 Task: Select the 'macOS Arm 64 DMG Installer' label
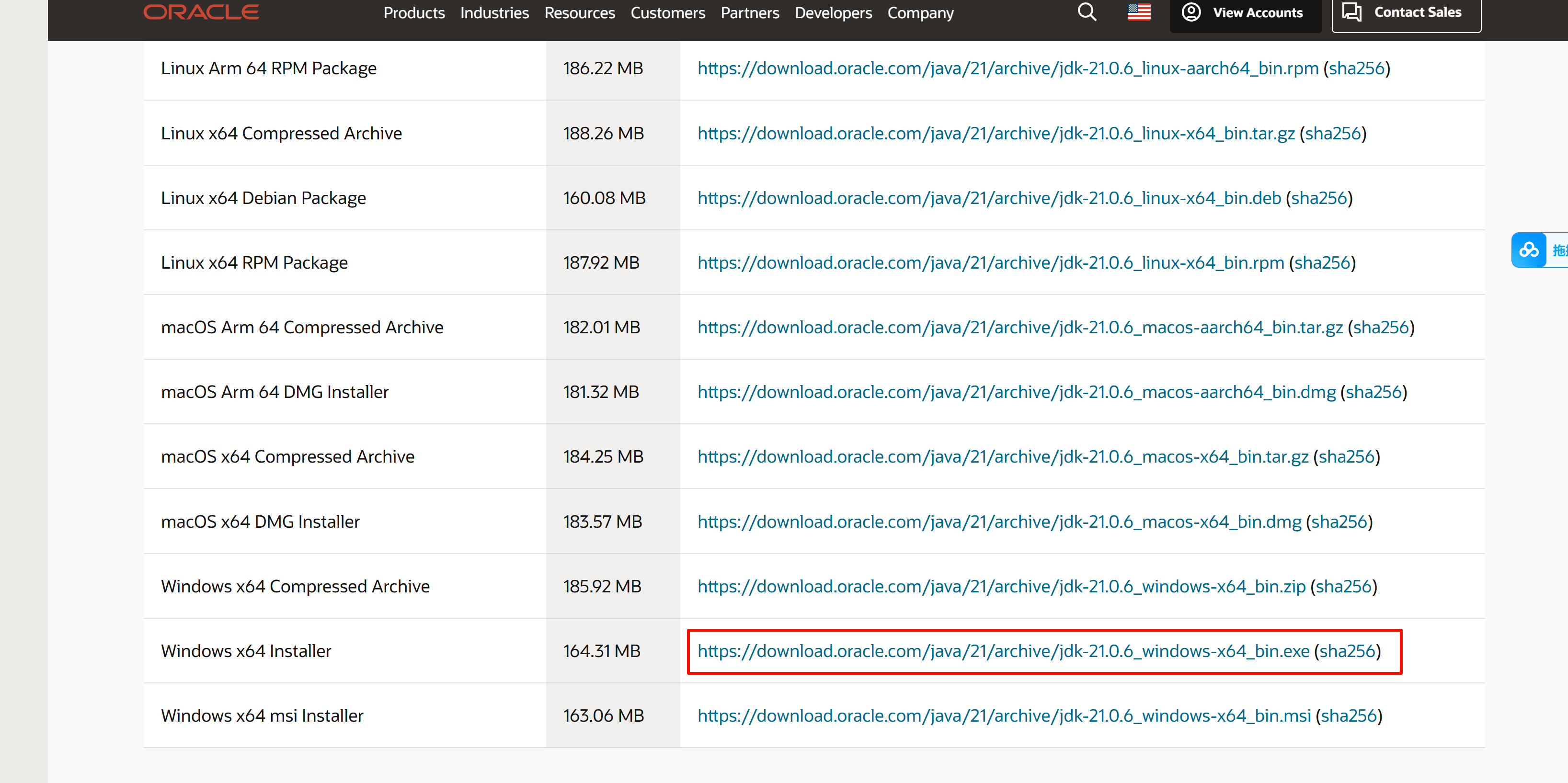click(x=275, y=392)
